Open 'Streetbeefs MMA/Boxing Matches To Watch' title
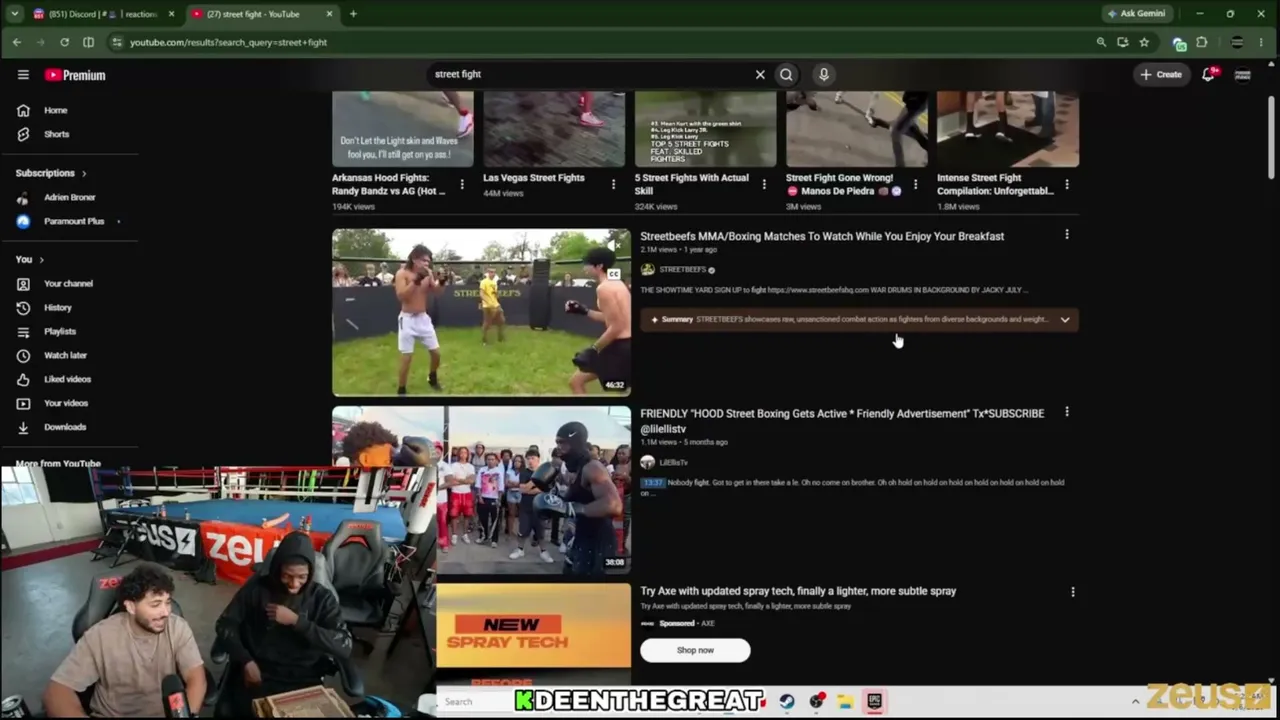 pos(822,236)
